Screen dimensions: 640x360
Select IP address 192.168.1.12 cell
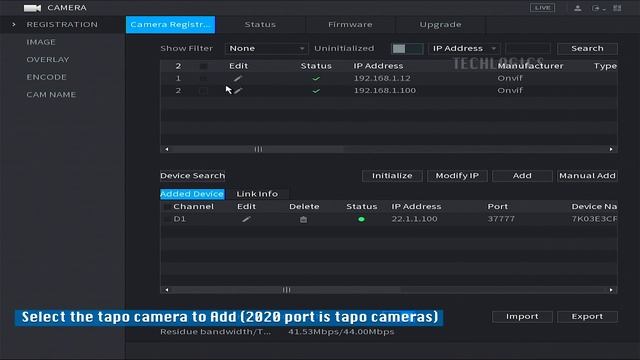pyautogui.click(x=382, y=78)
